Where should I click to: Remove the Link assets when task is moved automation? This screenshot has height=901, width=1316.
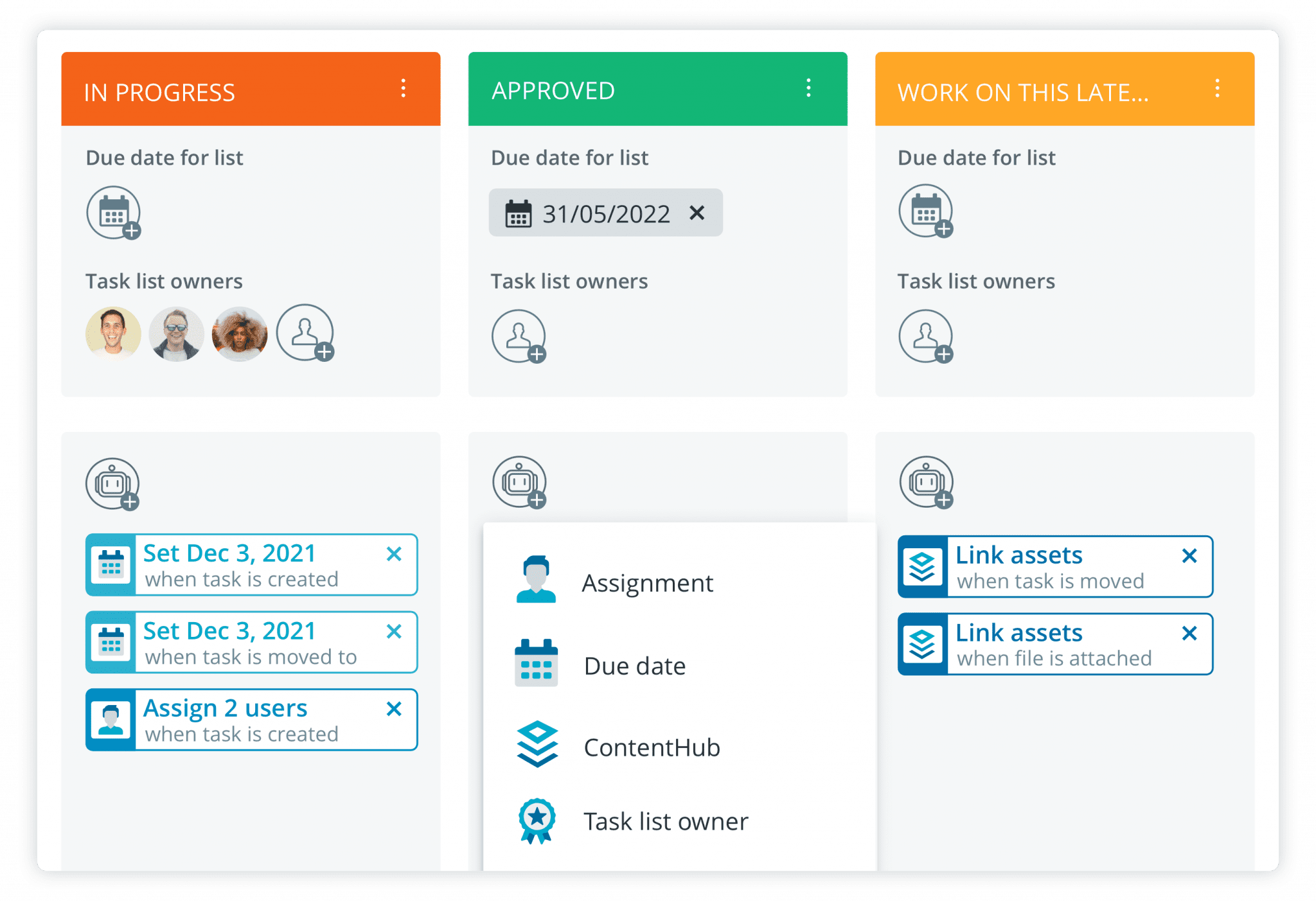(x=1189, y=555)
